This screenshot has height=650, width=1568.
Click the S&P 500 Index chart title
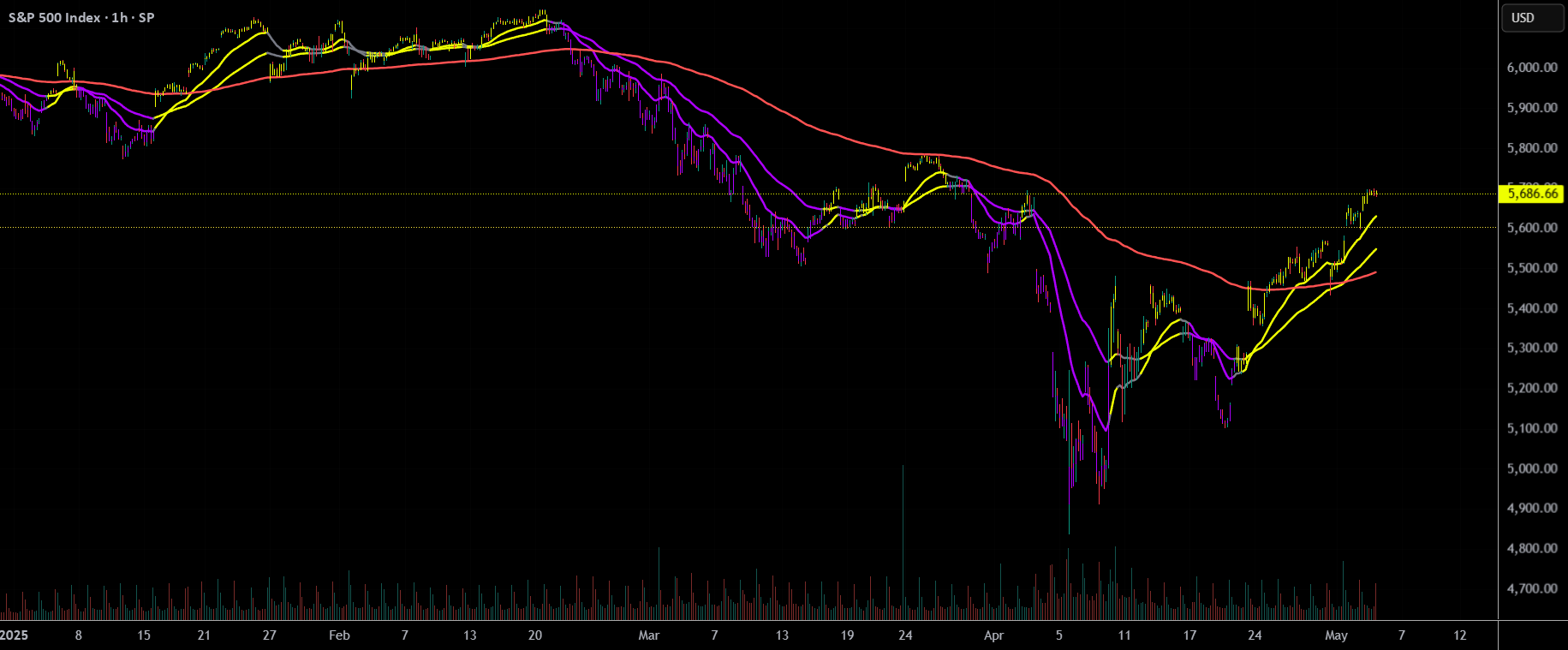81,17
